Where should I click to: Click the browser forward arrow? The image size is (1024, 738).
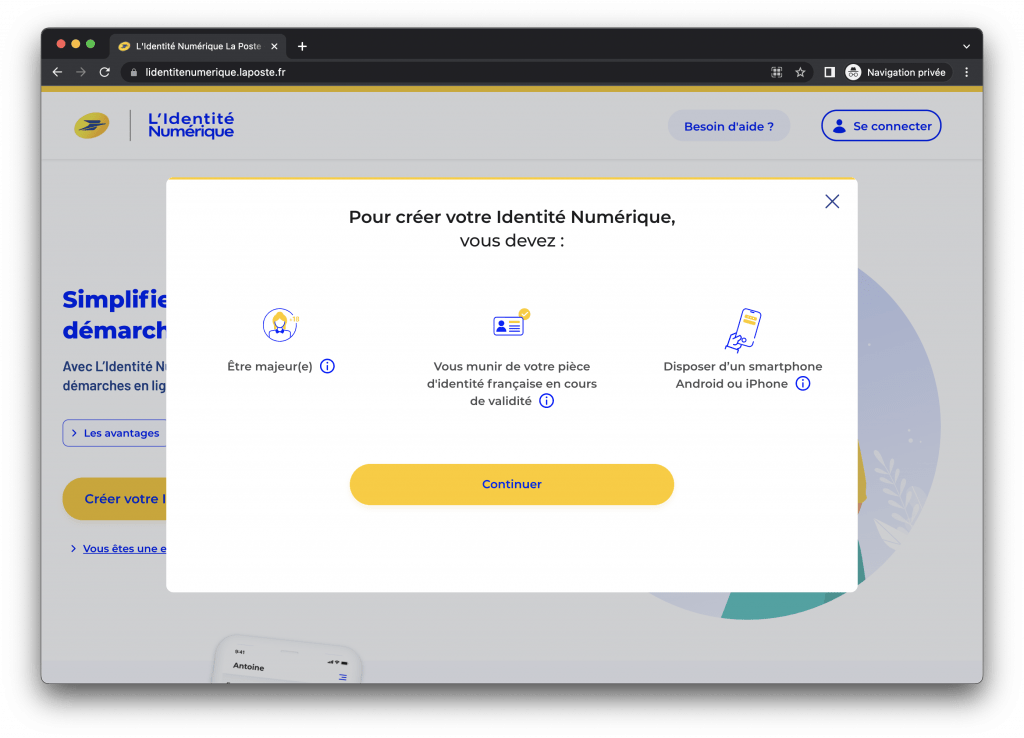pyautogui.click(x=81, y=72)
